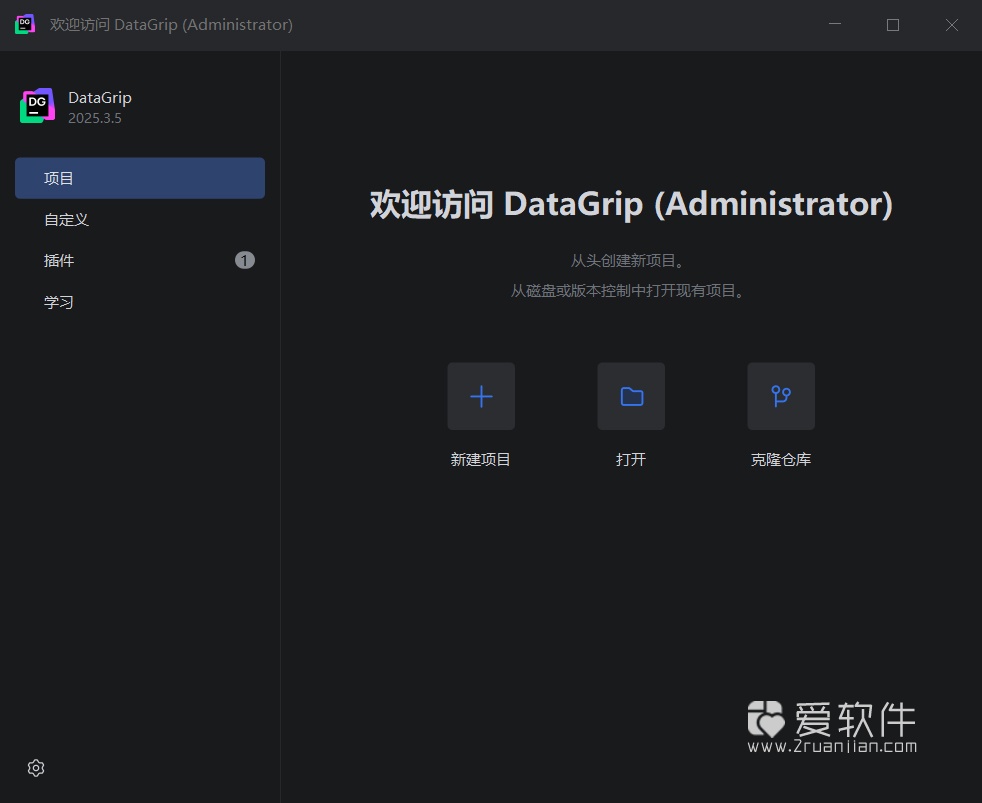The image size is (982, 803).
Task: Minimize the DataGrip window
Action: [x=834, y=24]
